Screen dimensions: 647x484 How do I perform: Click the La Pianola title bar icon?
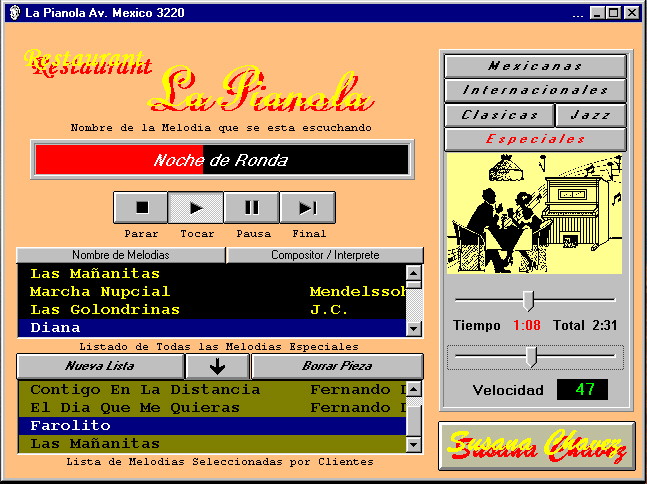click(14, 13)
